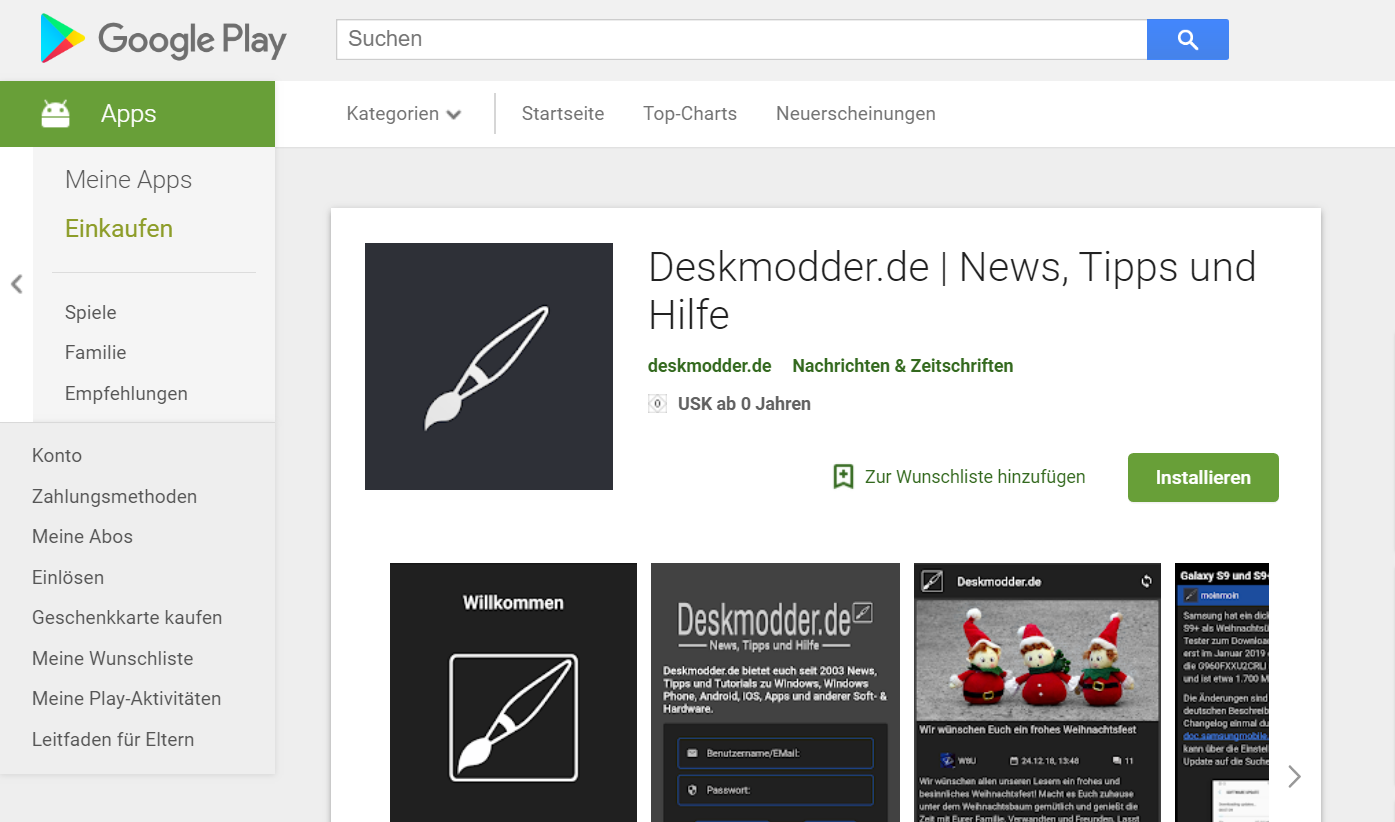Click the Deskmodder brush app icon
This screenshot has width=1395, height=822.
coord(489,366)
